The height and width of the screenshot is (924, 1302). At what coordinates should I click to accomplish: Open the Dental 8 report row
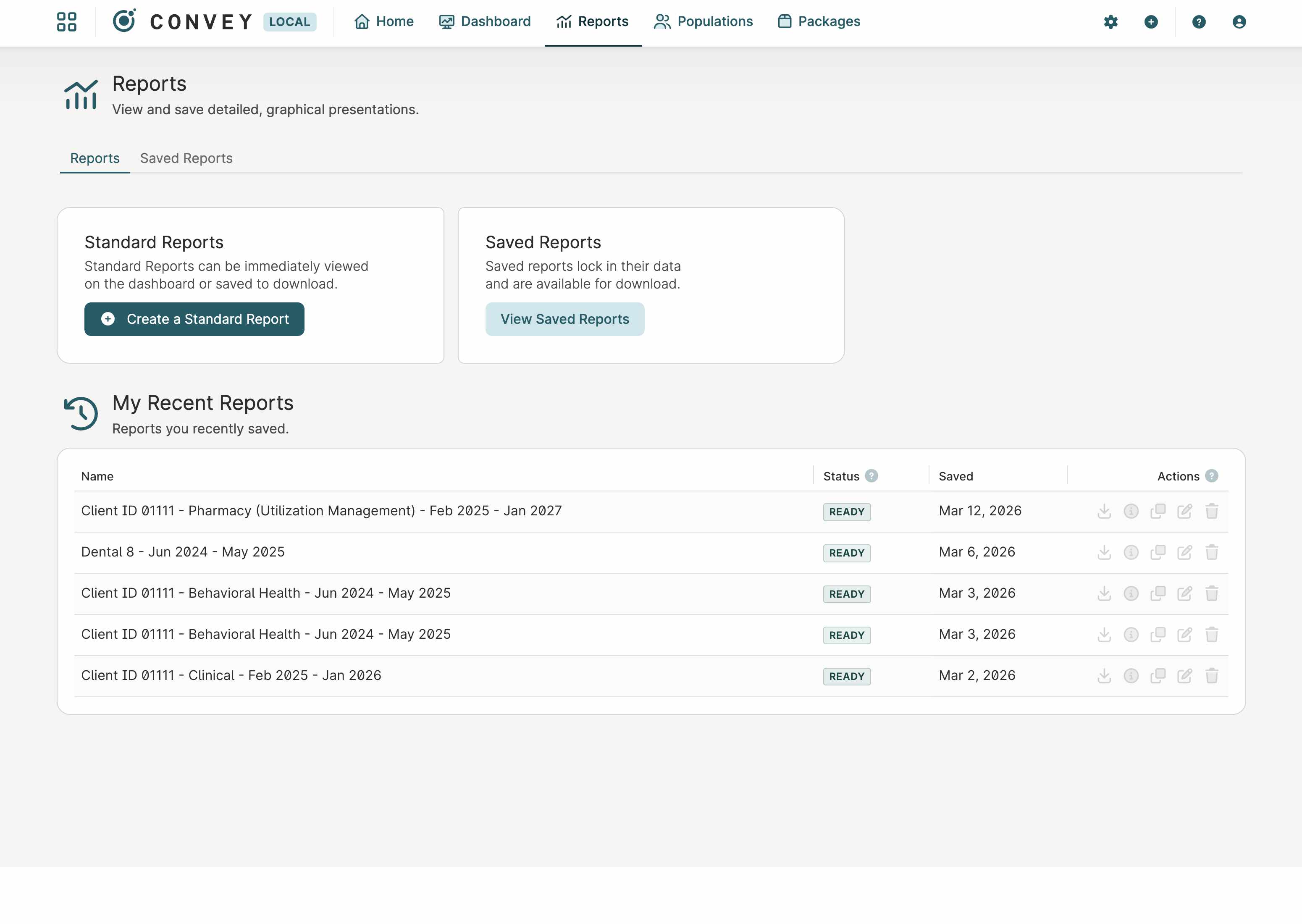(x=183, y=552)
